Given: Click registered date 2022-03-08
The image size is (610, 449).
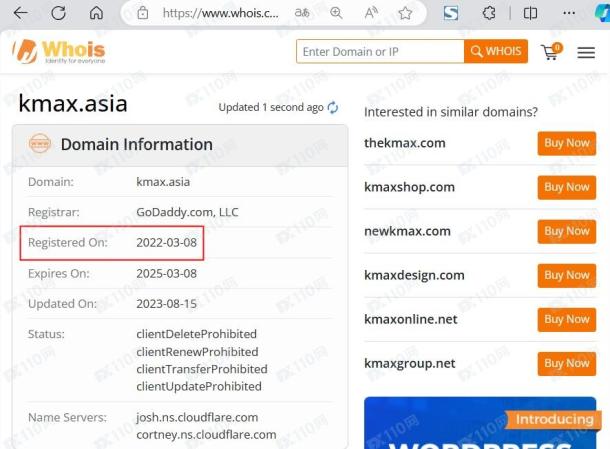Looking at the screenshot, I should click(167, 242).
